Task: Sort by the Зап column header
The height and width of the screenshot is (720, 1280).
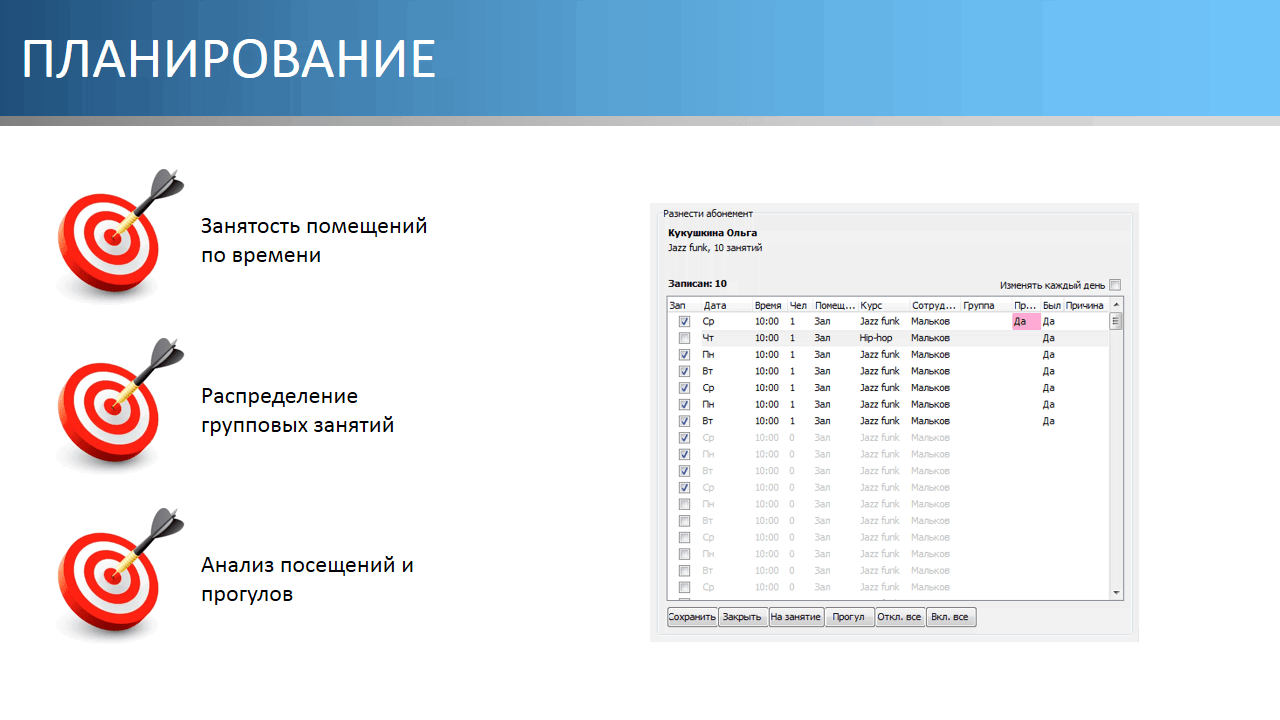Action: tap(684, 305)
